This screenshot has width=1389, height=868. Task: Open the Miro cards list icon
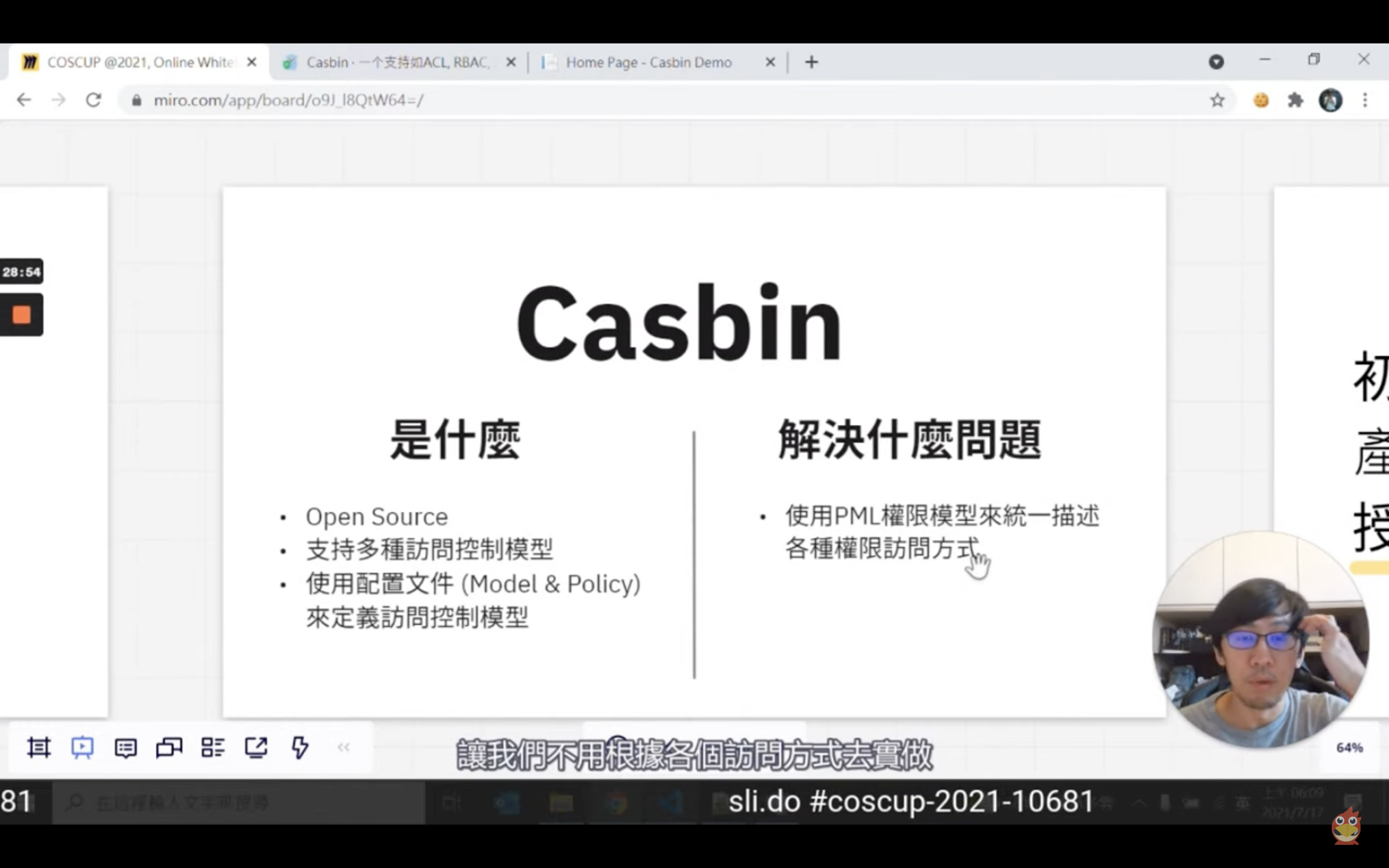pos(212,747)
